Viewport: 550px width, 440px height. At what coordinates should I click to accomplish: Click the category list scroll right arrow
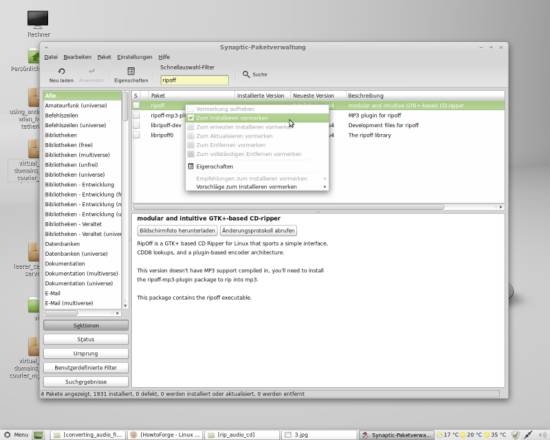[x=117, y=313]
